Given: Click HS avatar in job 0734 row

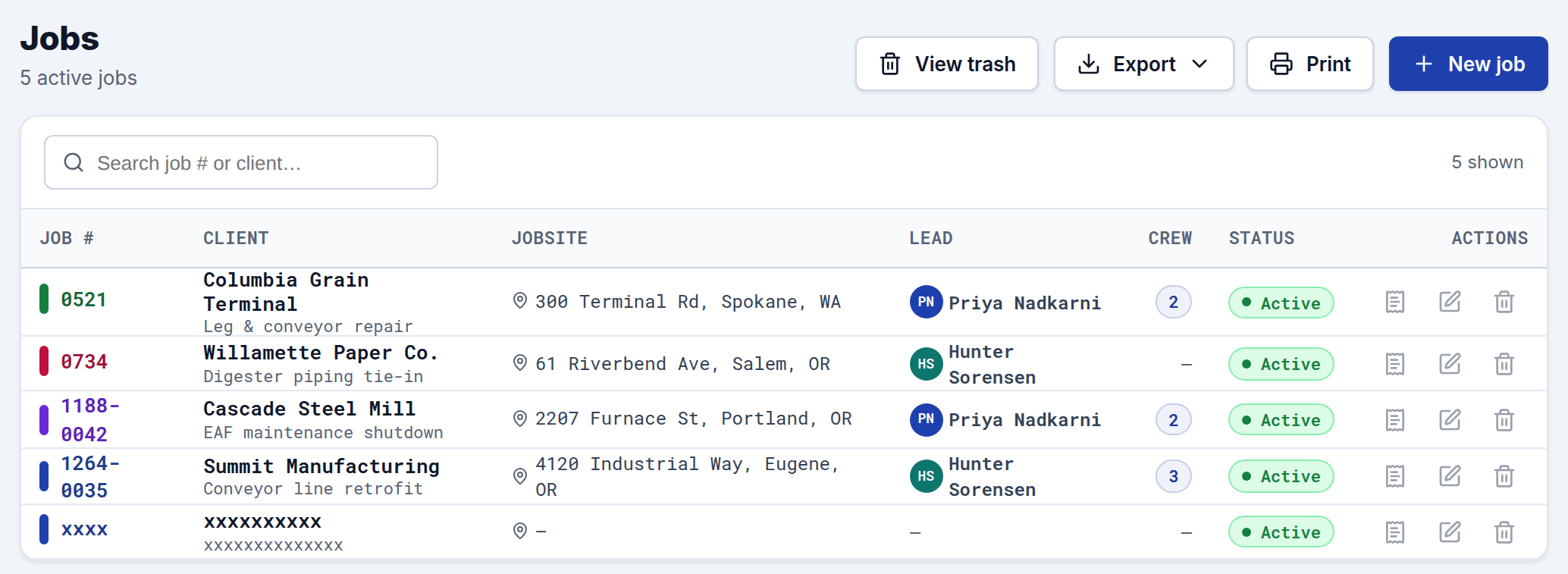Looking at the screenshot, I should 926,364.
